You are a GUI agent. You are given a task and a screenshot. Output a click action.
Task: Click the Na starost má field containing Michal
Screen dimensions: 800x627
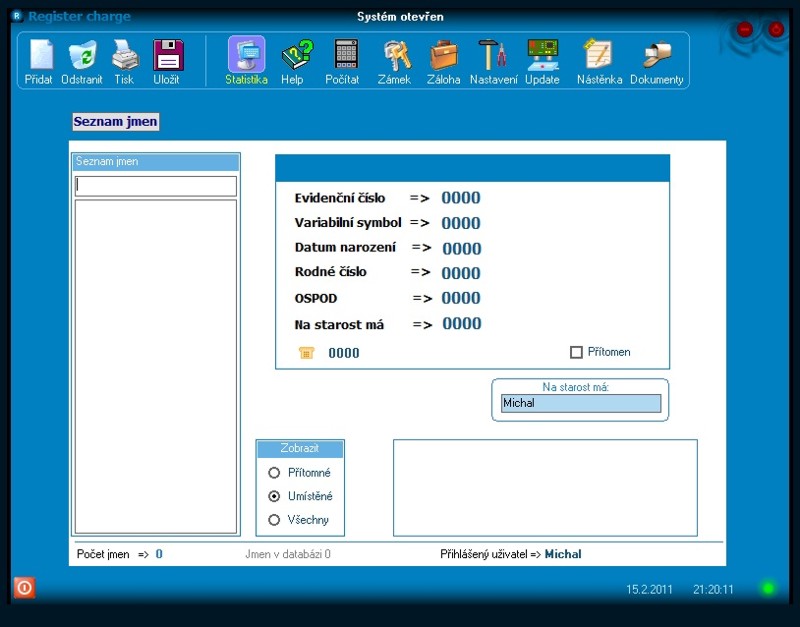581,403
